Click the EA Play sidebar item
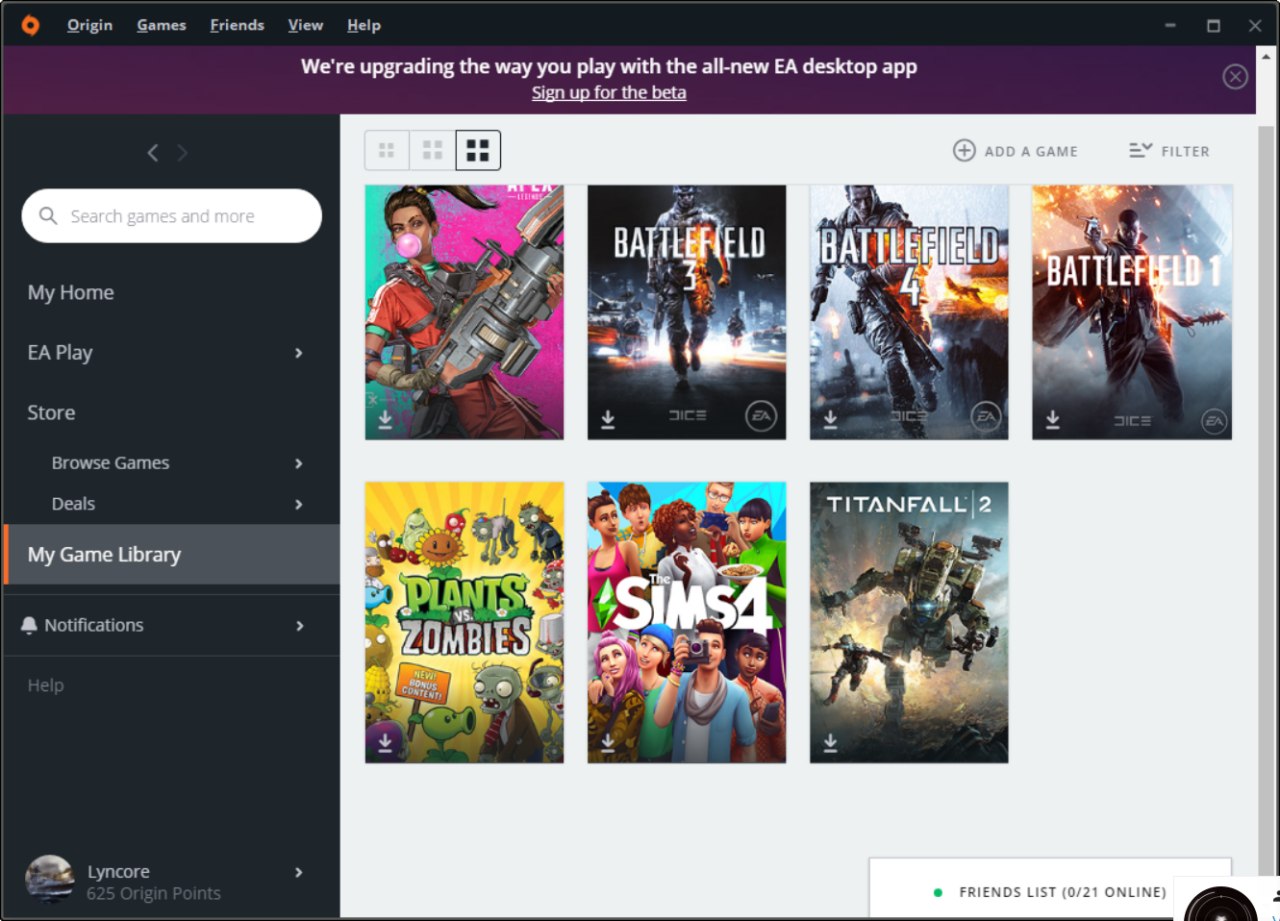The width and height of the screenshot is (1280, 921). 60,353
